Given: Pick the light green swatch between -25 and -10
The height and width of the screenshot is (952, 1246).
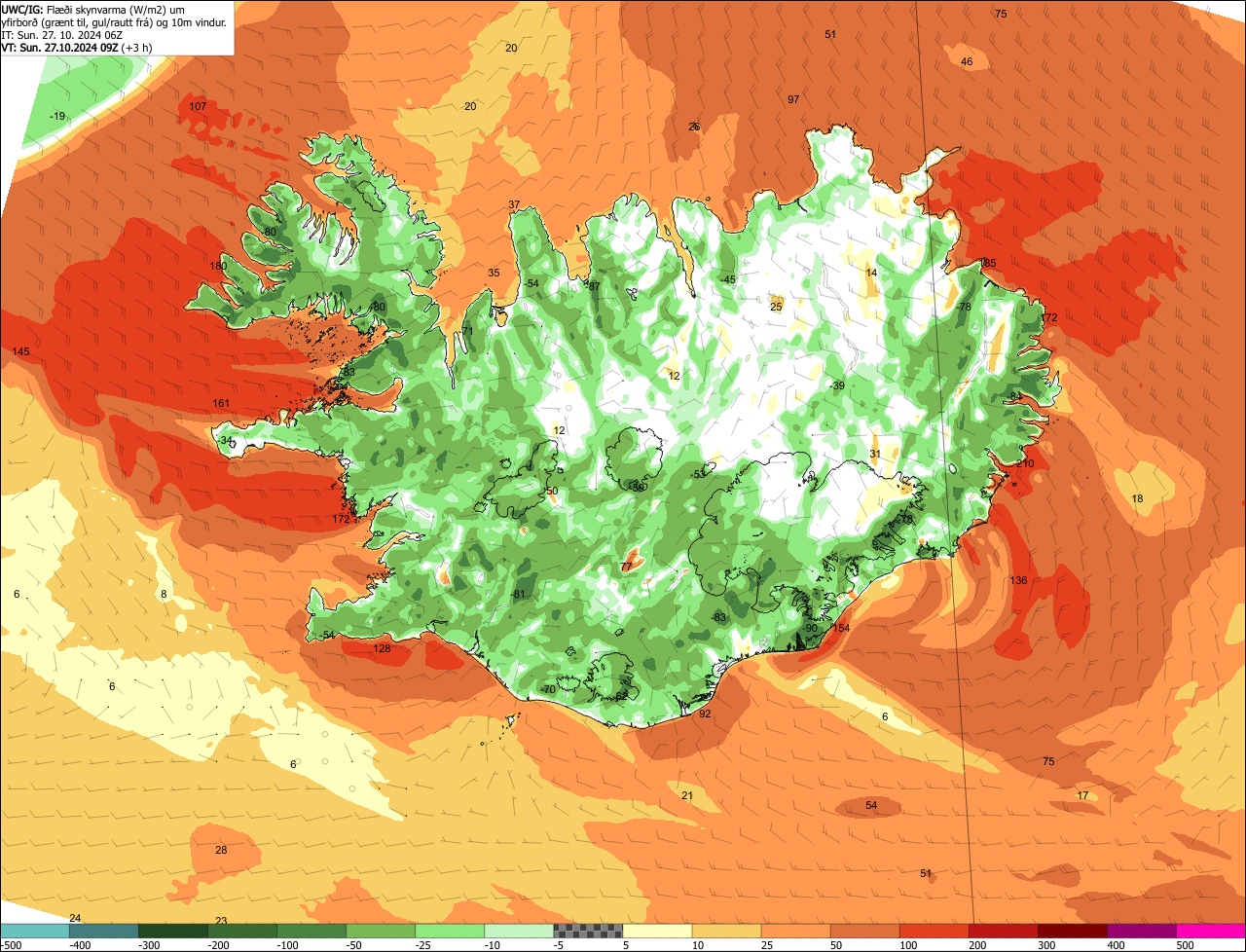Looking at the screenshot, I should [450, 931].
